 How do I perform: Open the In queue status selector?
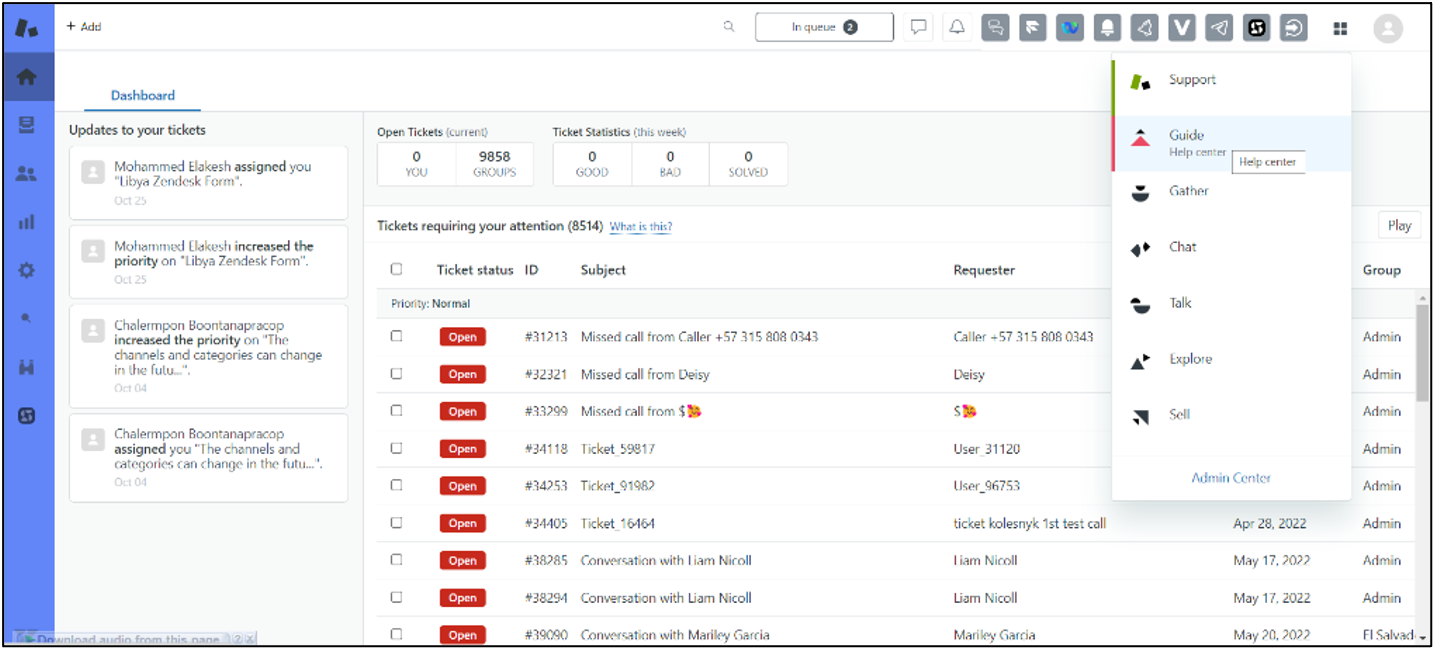(x=824, y=27)
